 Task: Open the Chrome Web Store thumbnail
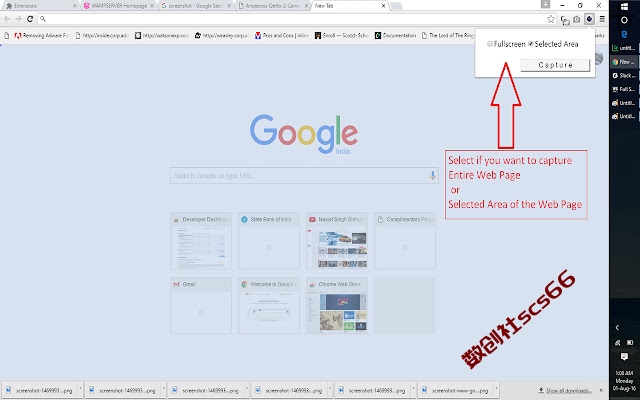click(x=337, y=305)
